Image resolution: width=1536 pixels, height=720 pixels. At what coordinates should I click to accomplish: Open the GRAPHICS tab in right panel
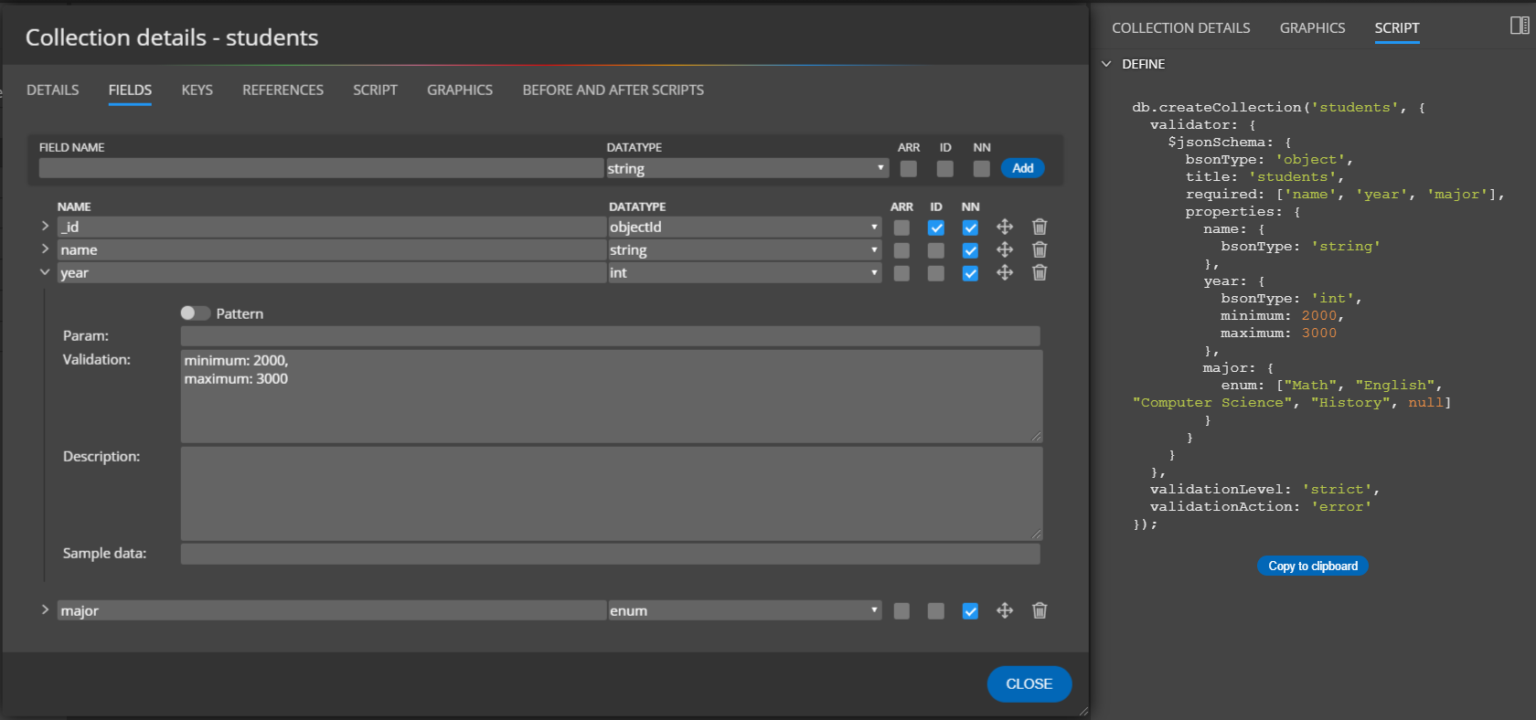pyautogui.click(x=1312, y=28)
